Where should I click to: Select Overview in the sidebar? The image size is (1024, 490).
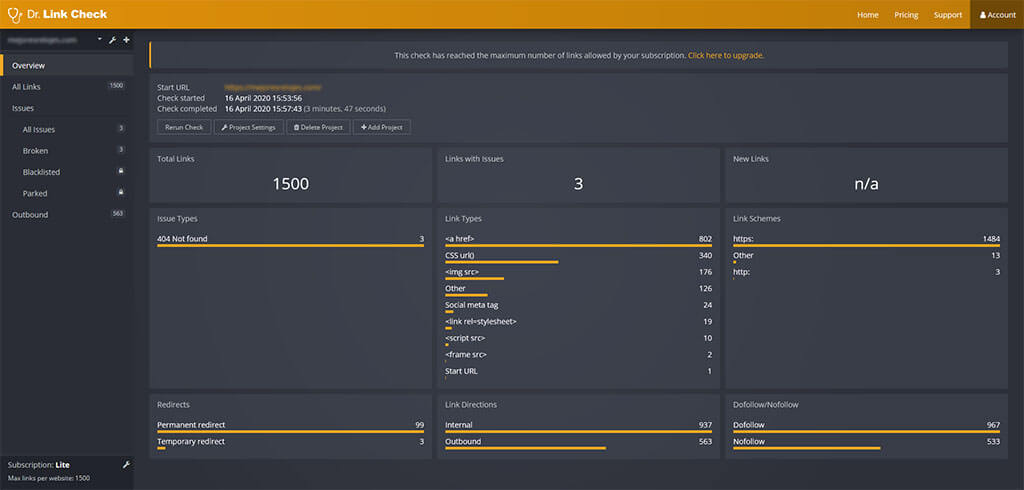click(67, 65)
